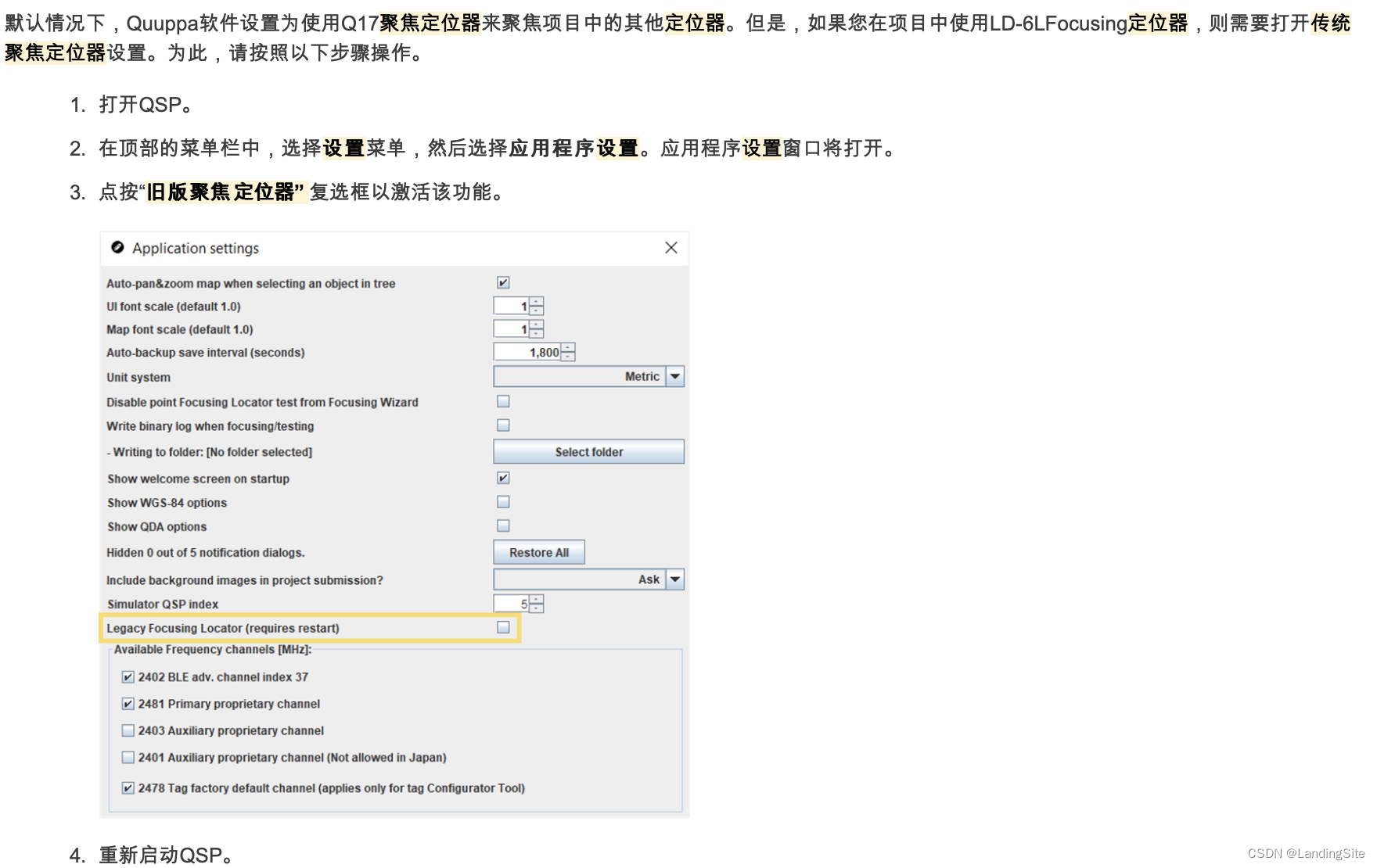Click the Auto-backup save interval field
Screen dimensions: 1377x868
click(527, 352)
